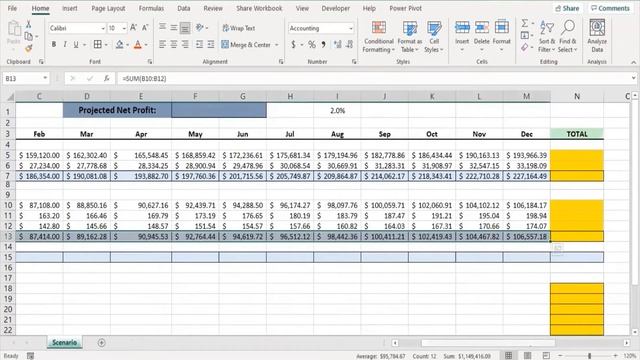Open Conditional Formatting menu
The image size is (640, 360).
click(x=379, y=36)
